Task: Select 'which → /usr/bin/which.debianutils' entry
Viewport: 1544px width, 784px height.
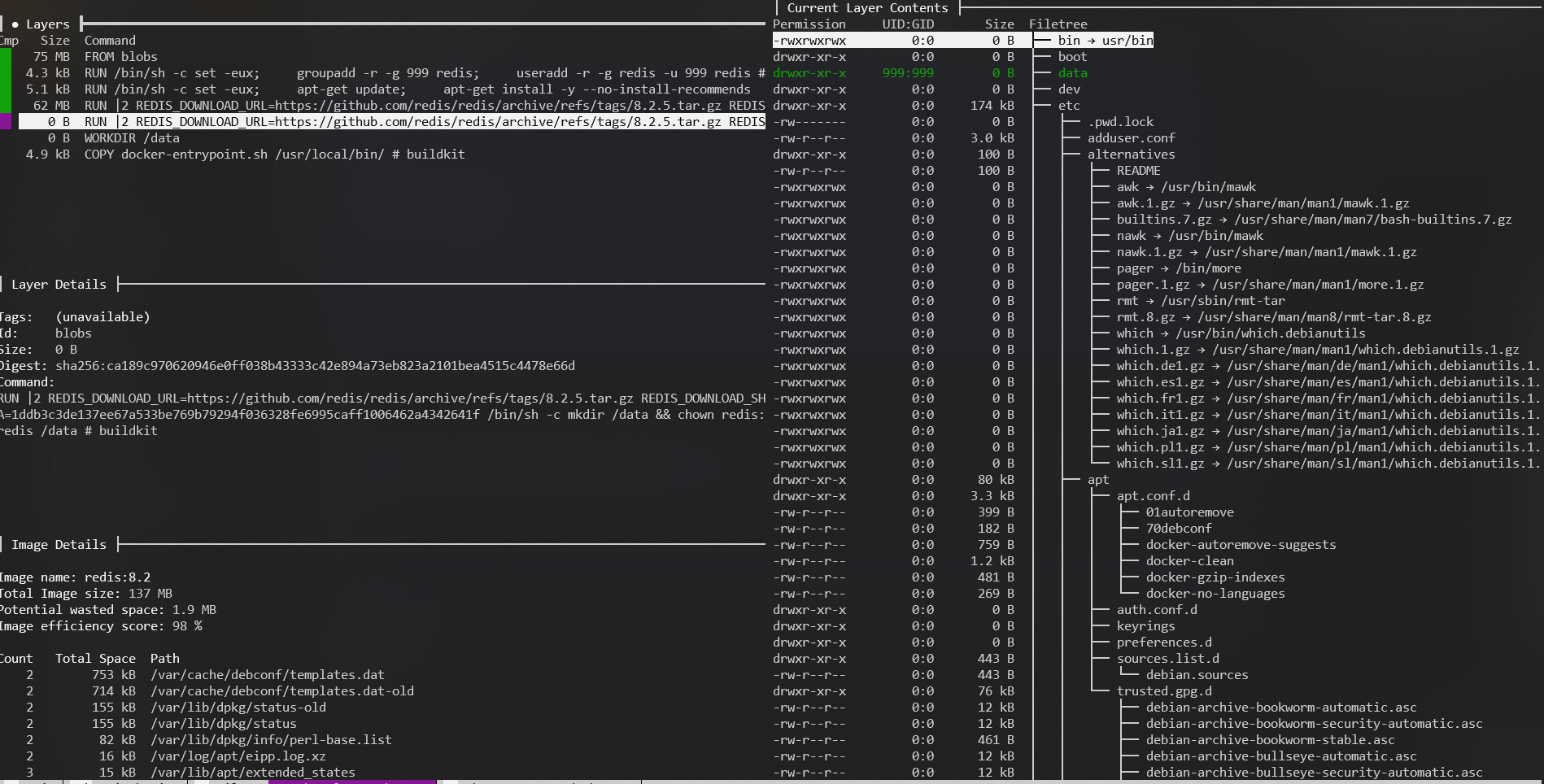Action: [1241, 333]
